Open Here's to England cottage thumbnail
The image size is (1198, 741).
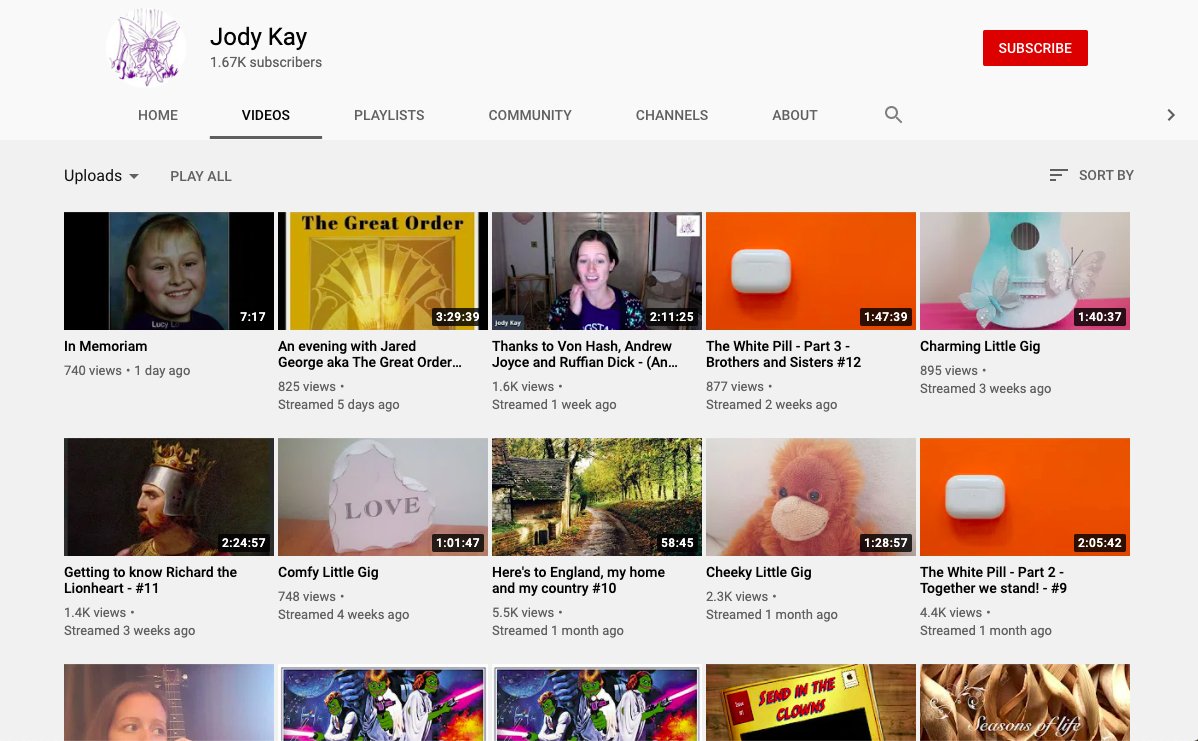(x=597, y=497)
